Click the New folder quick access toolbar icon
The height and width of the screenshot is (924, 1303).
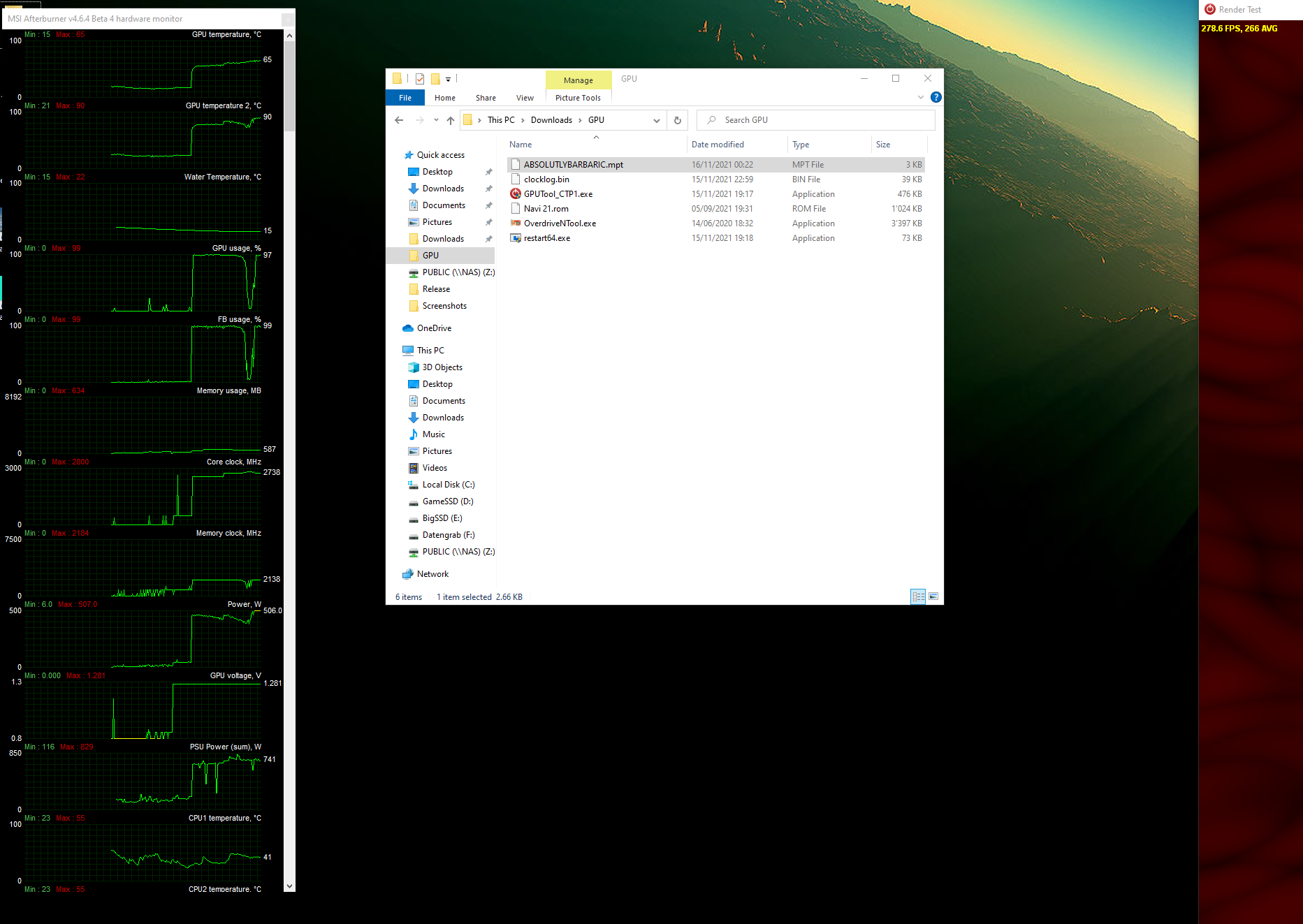pos(435,79)
